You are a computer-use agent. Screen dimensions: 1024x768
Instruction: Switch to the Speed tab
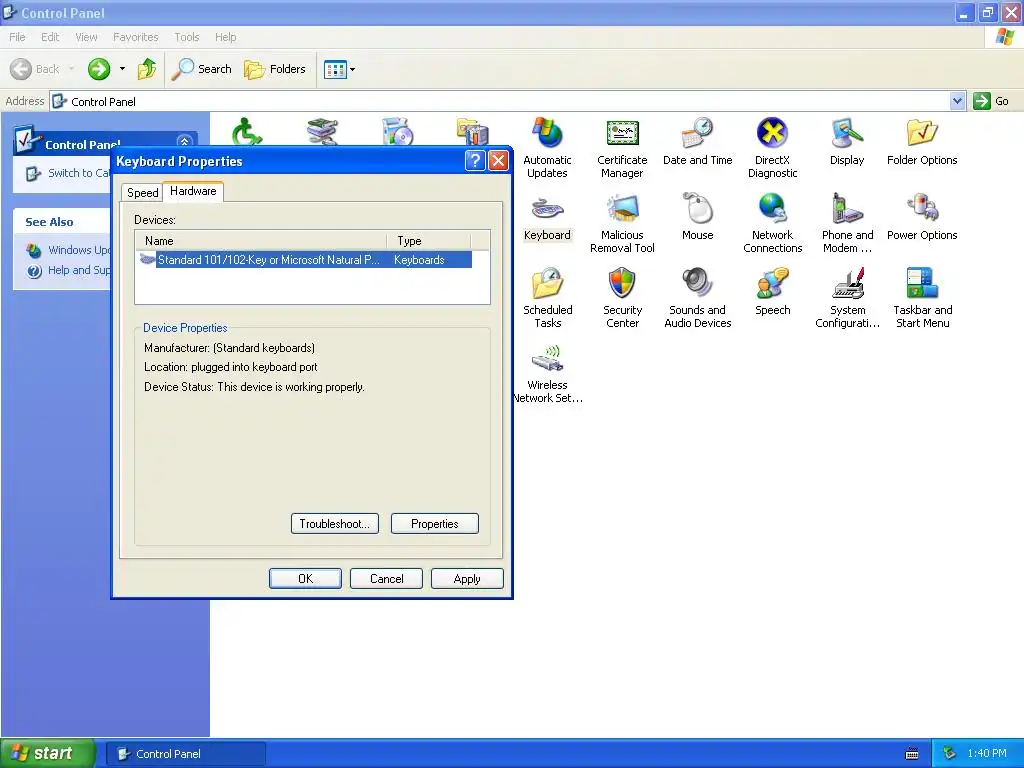[142, 193]
